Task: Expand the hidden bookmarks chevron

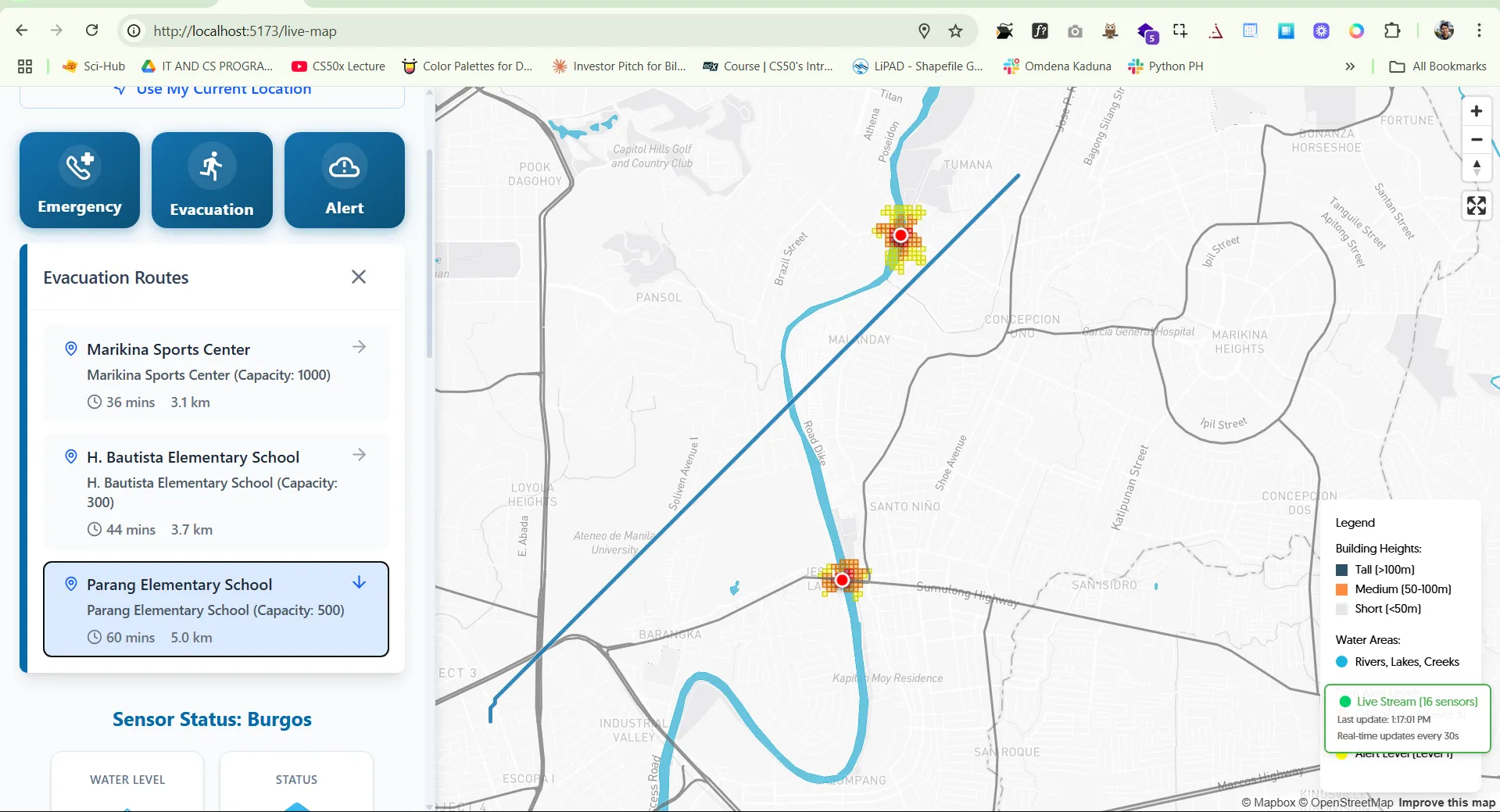Action: (x=1350, y=66)
